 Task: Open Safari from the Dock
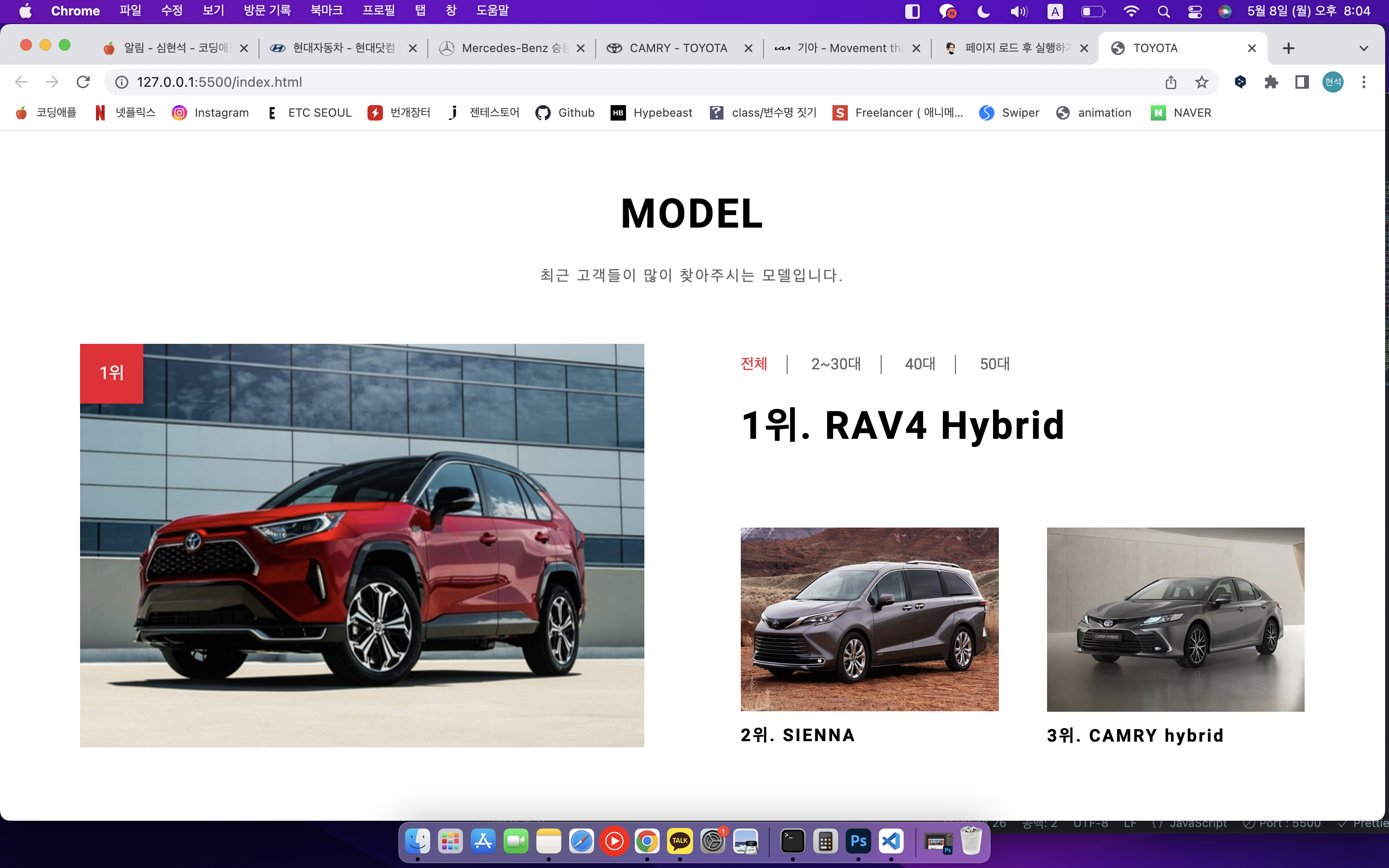coord(582,841)
